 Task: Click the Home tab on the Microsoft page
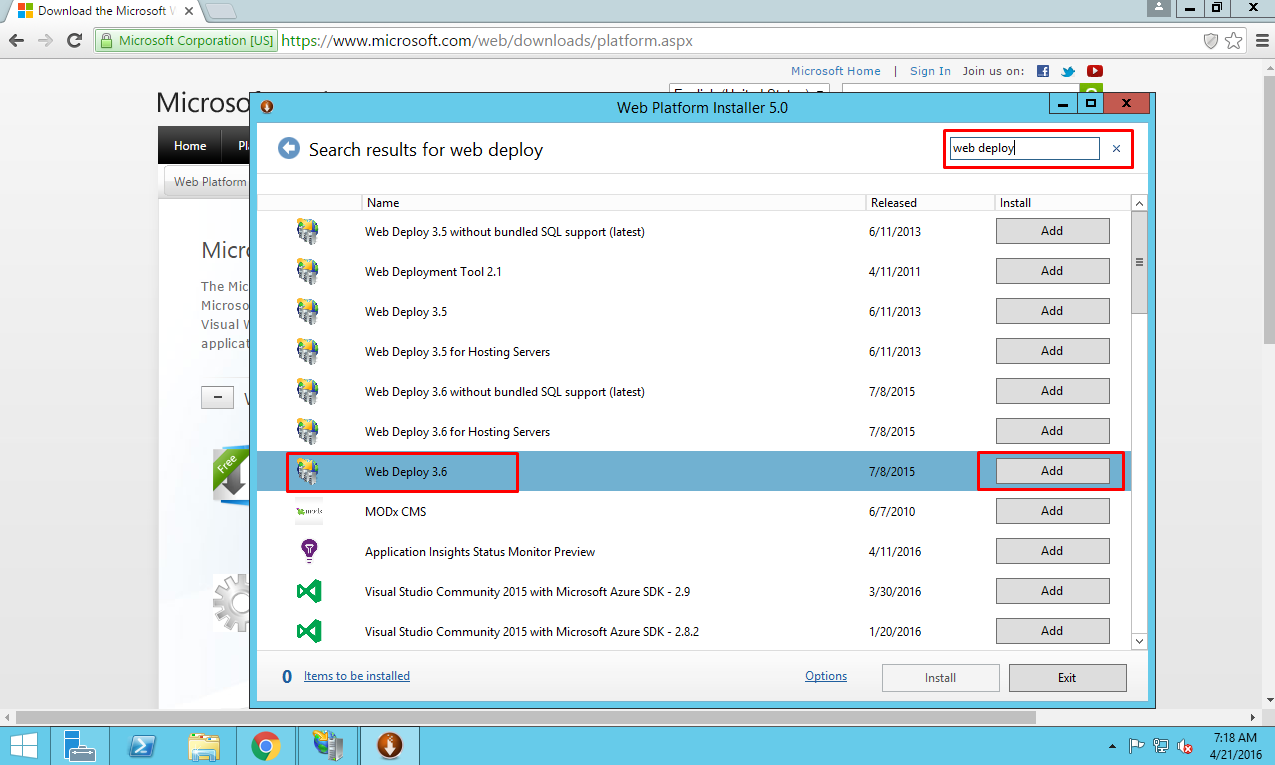[190, 146]
